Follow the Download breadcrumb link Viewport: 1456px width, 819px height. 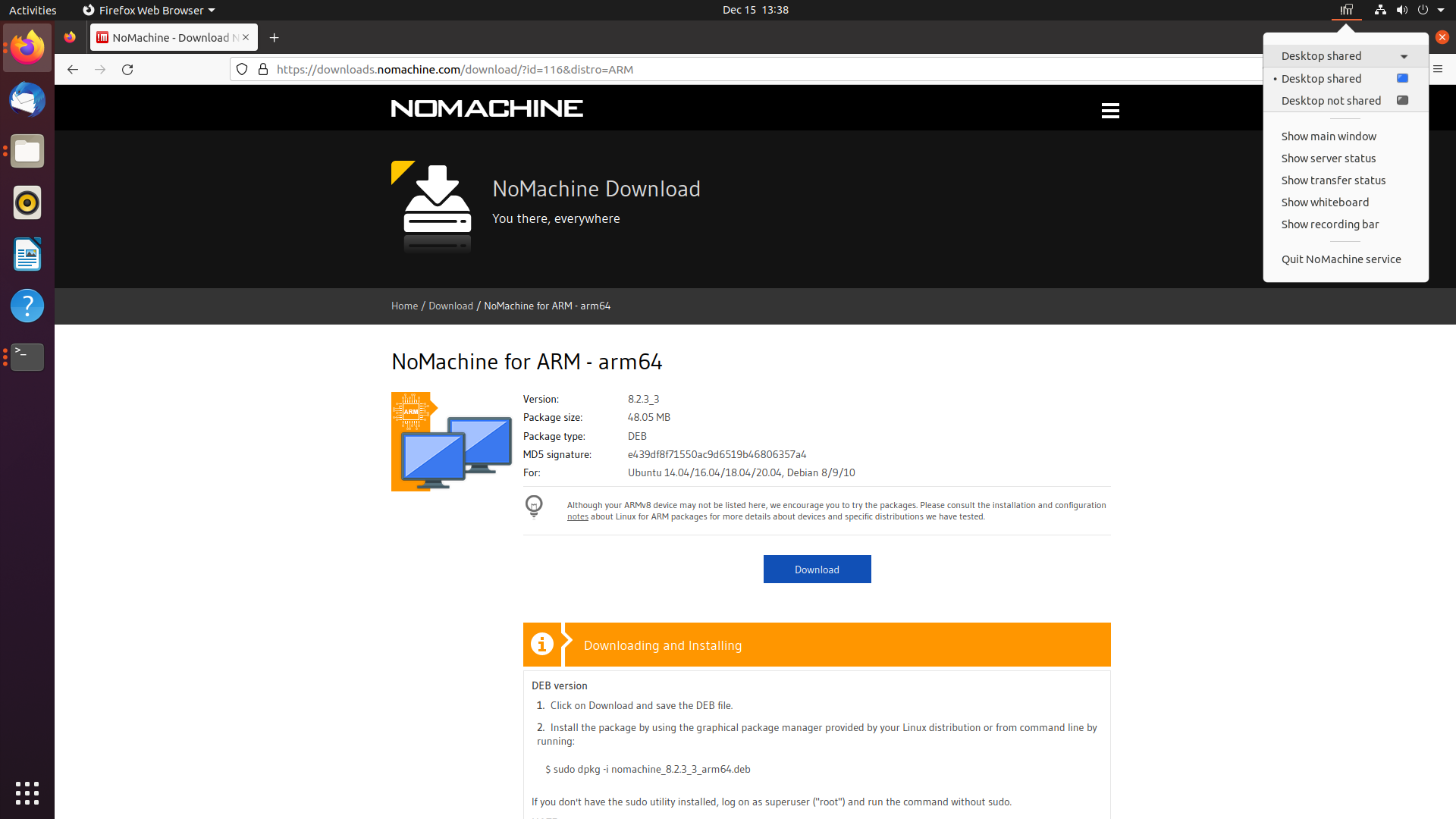pyautogui.click(x=450, y=306)
